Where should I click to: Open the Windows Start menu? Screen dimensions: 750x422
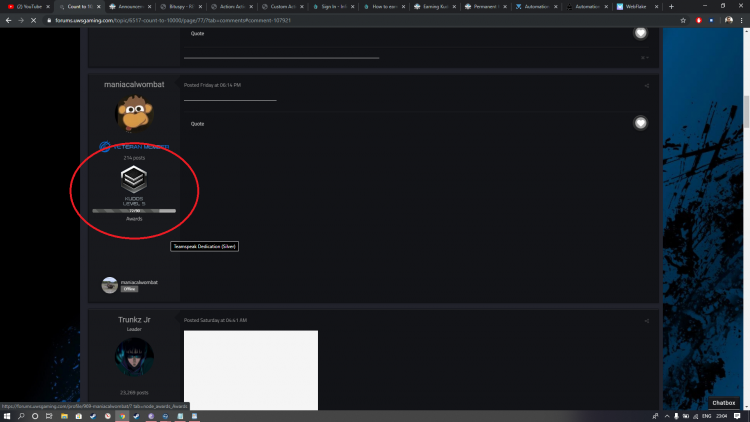point(7,415)
